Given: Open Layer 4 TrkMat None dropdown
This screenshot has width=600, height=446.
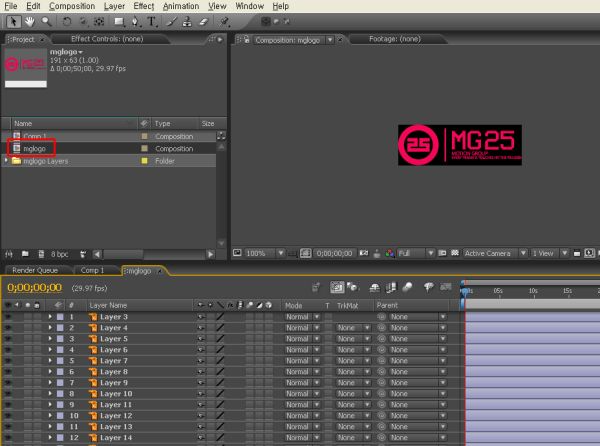Looking at the screenshot, I should click(x=354, y=328).
